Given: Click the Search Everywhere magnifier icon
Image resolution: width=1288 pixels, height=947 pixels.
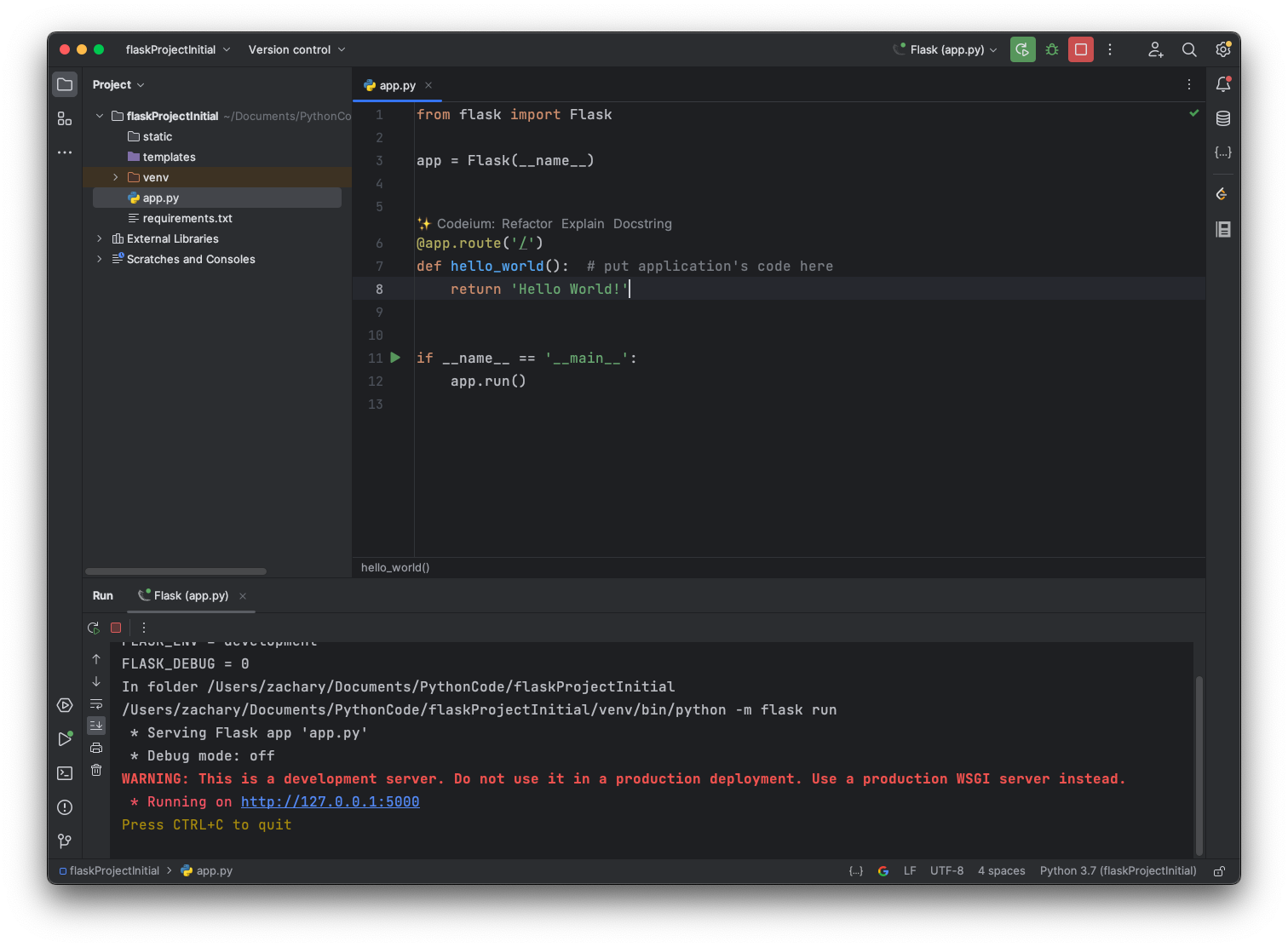Looking at the screenshot, I should tap(1189, 50).
